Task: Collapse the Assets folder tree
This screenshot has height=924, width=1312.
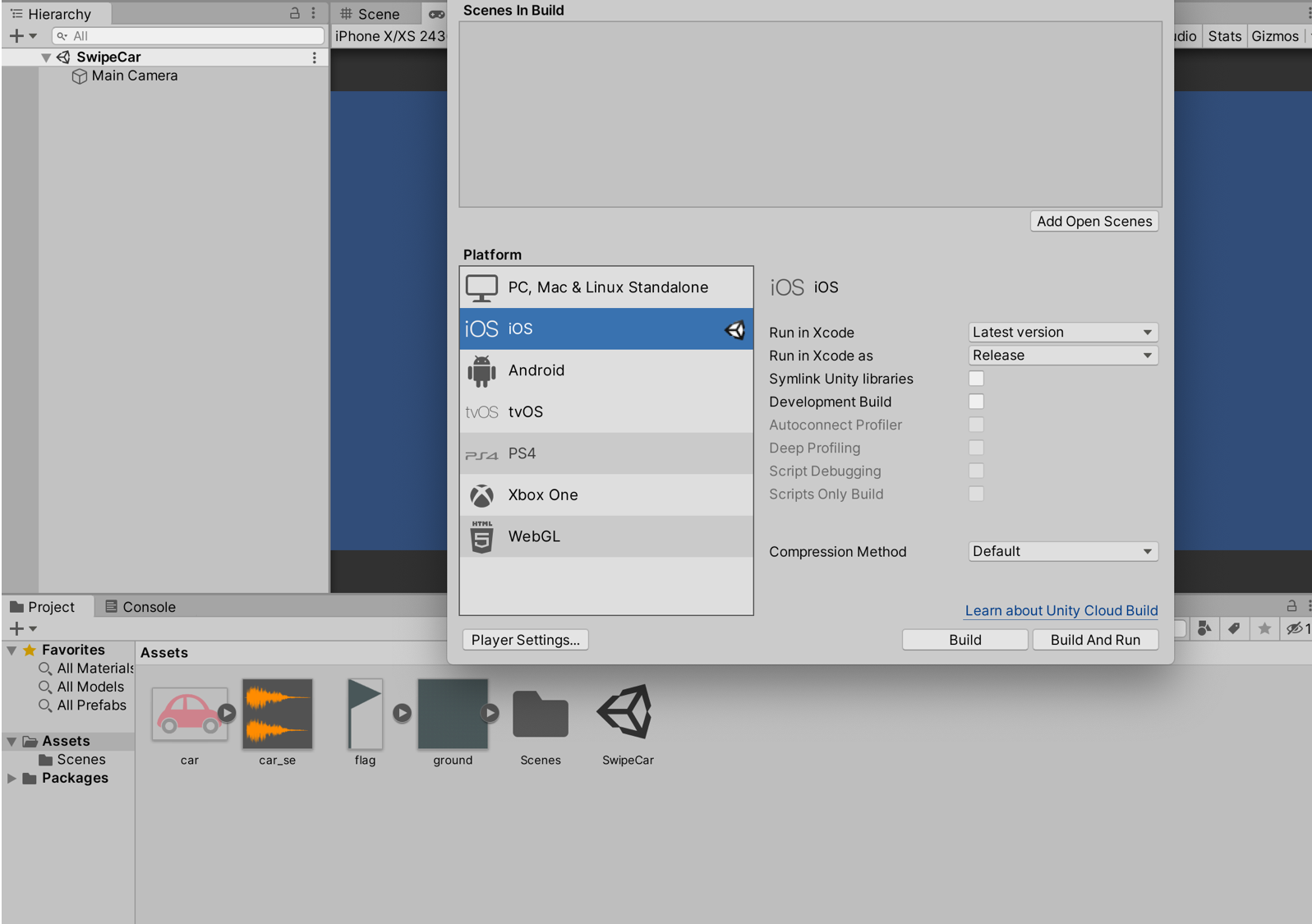Action: (x=12, y=742)
